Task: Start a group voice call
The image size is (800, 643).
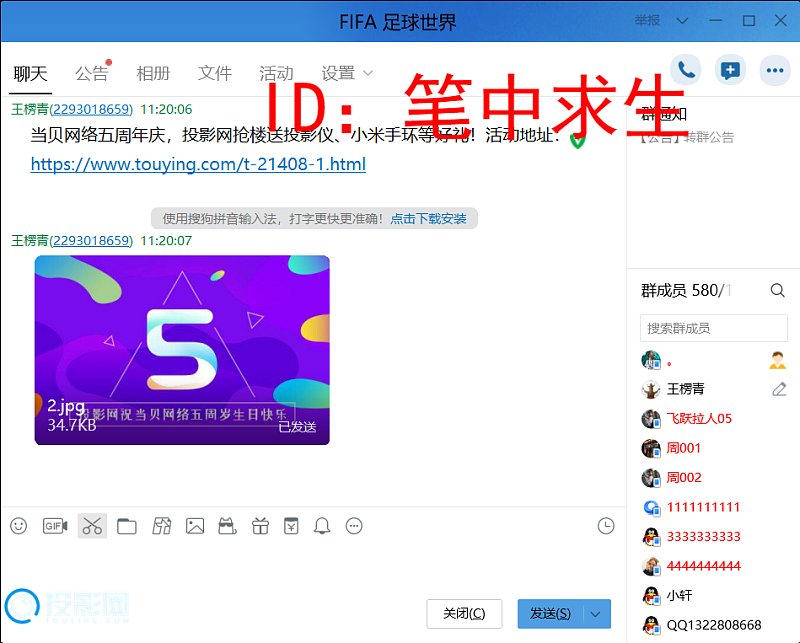Action: (x=686, y=70)
